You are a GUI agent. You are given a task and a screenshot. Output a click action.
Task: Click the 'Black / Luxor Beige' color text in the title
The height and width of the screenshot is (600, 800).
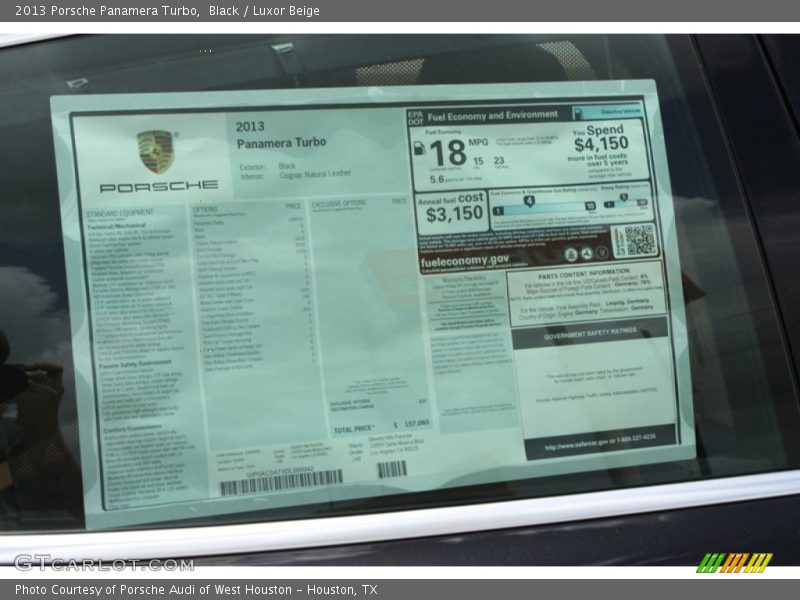point(264,11)
